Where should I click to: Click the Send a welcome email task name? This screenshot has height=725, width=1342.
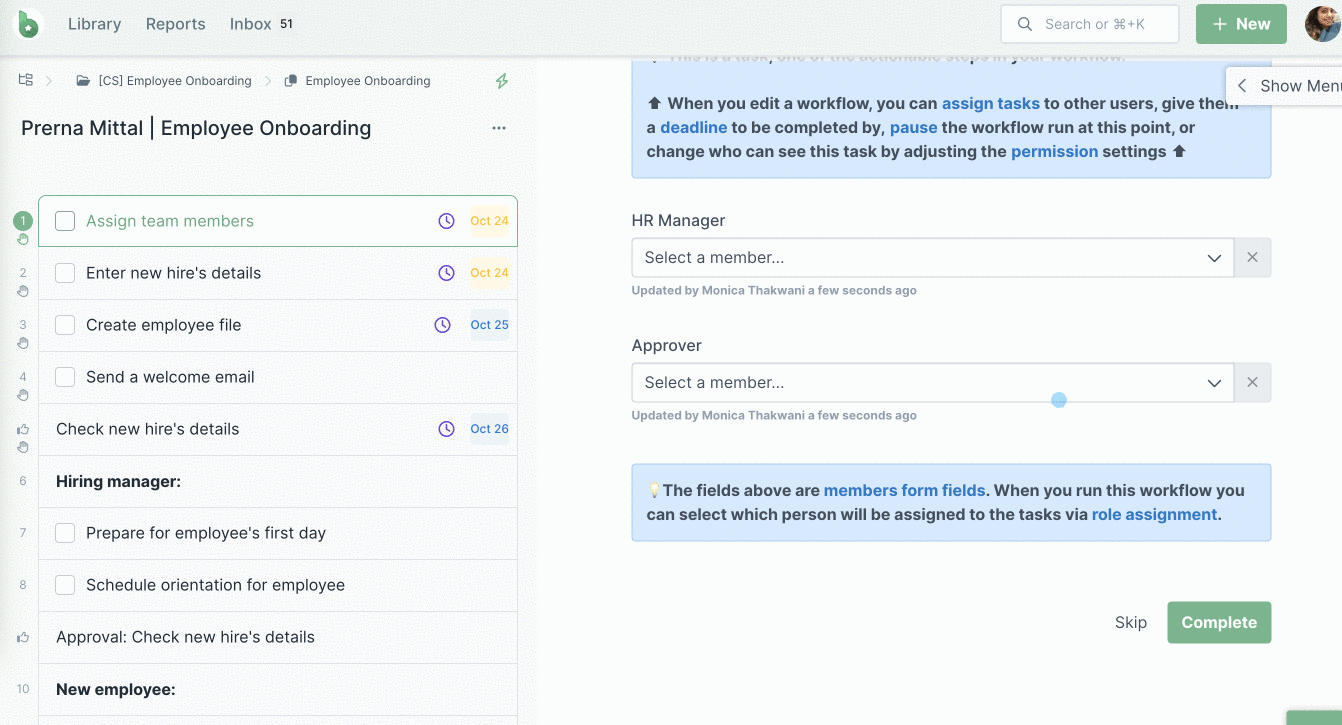click(170, 377)
